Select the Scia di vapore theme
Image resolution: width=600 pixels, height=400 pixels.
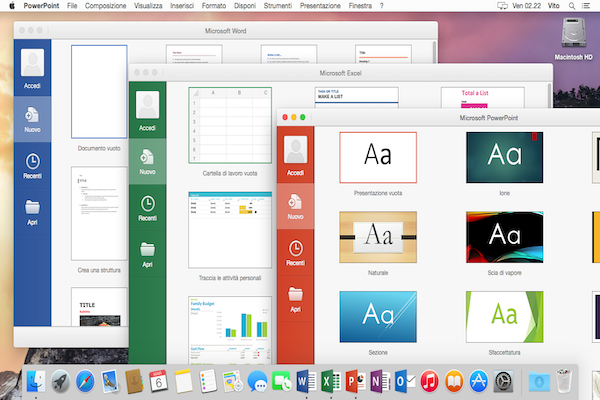504,237
